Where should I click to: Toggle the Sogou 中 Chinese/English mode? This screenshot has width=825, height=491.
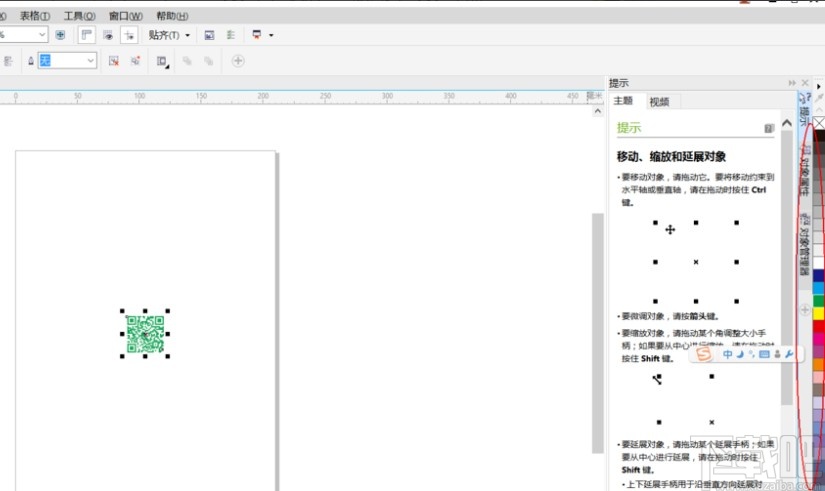[727, 354]
